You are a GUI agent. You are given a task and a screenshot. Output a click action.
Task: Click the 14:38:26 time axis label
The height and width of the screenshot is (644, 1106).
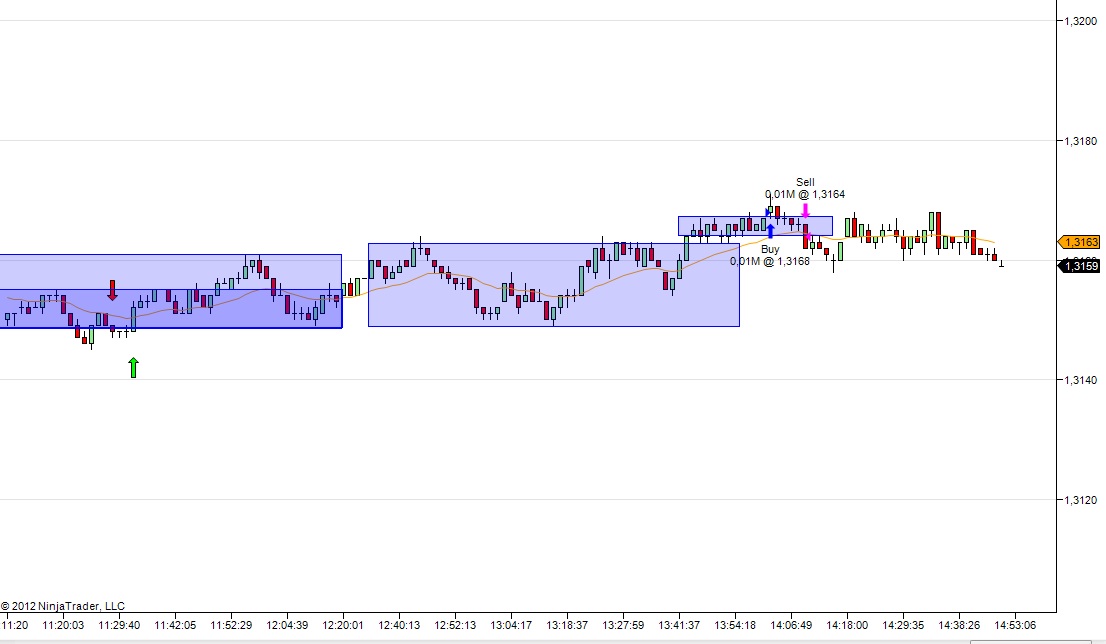tap(959, 625)
